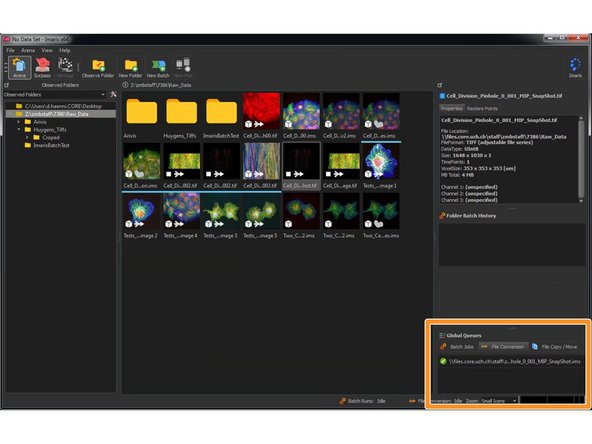Switch to the Arena view
This screenshot has height=444, width=592.
[19, 68]
